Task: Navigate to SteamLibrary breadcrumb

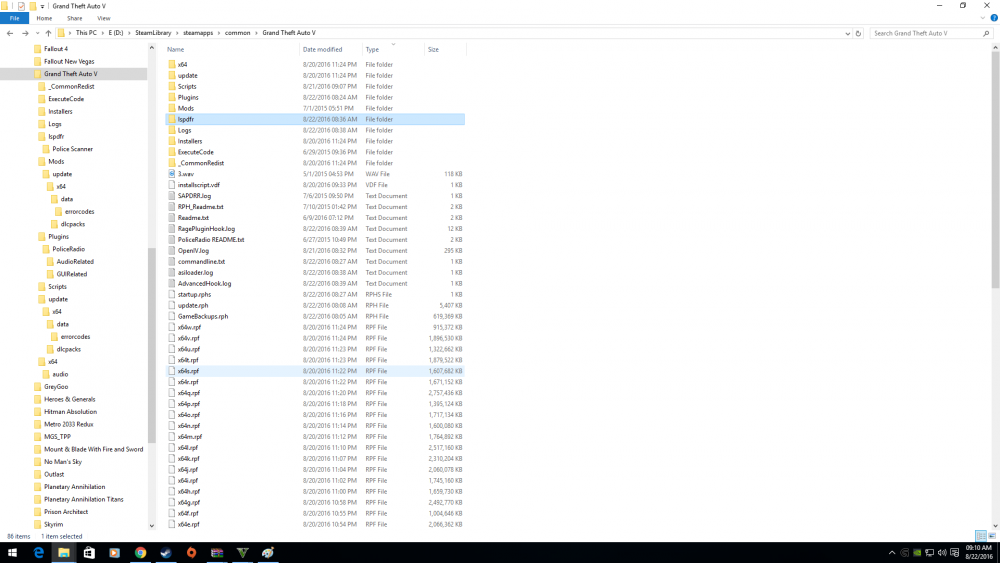Action: click(x=153, y=33)
